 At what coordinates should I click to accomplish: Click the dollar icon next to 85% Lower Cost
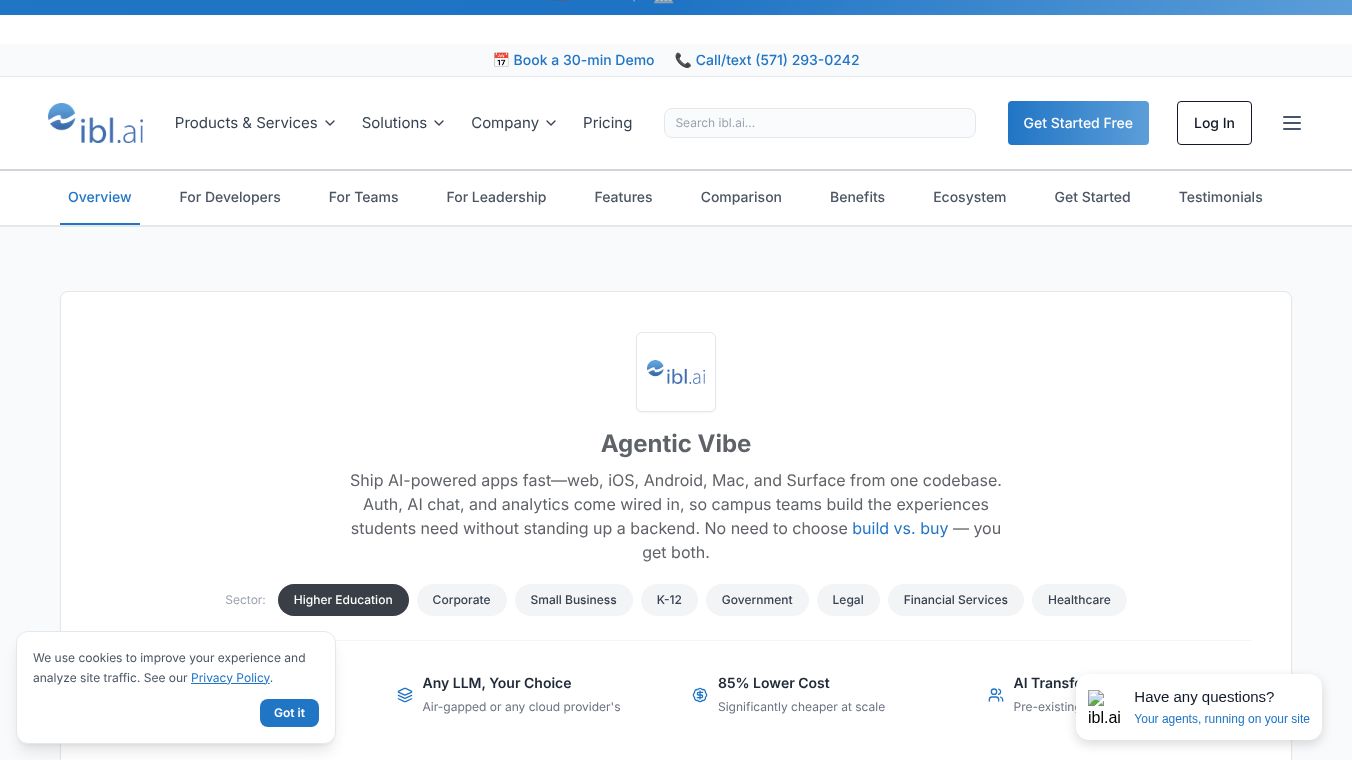tap(700, 695)
